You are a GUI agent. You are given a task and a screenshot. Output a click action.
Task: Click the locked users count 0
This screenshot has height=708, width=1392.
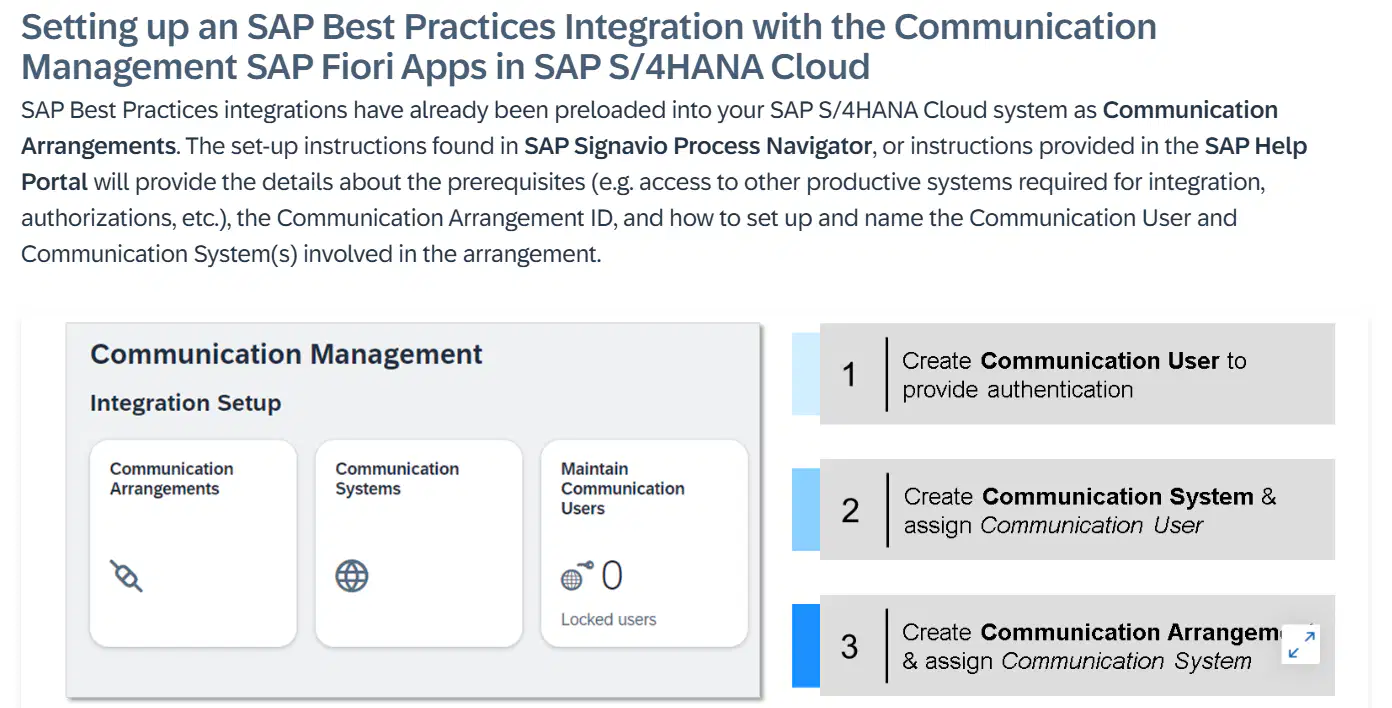pos(612,576)
